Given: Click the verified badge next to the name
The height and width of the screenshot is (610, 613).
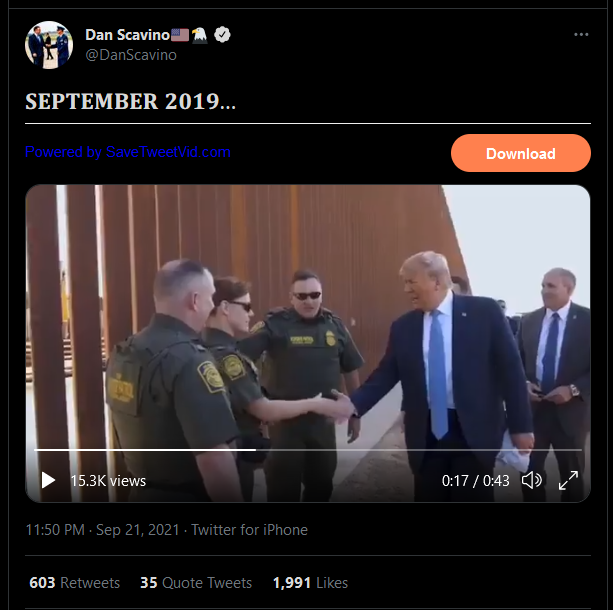Looking at the screenshot, I should coord(222,35).
